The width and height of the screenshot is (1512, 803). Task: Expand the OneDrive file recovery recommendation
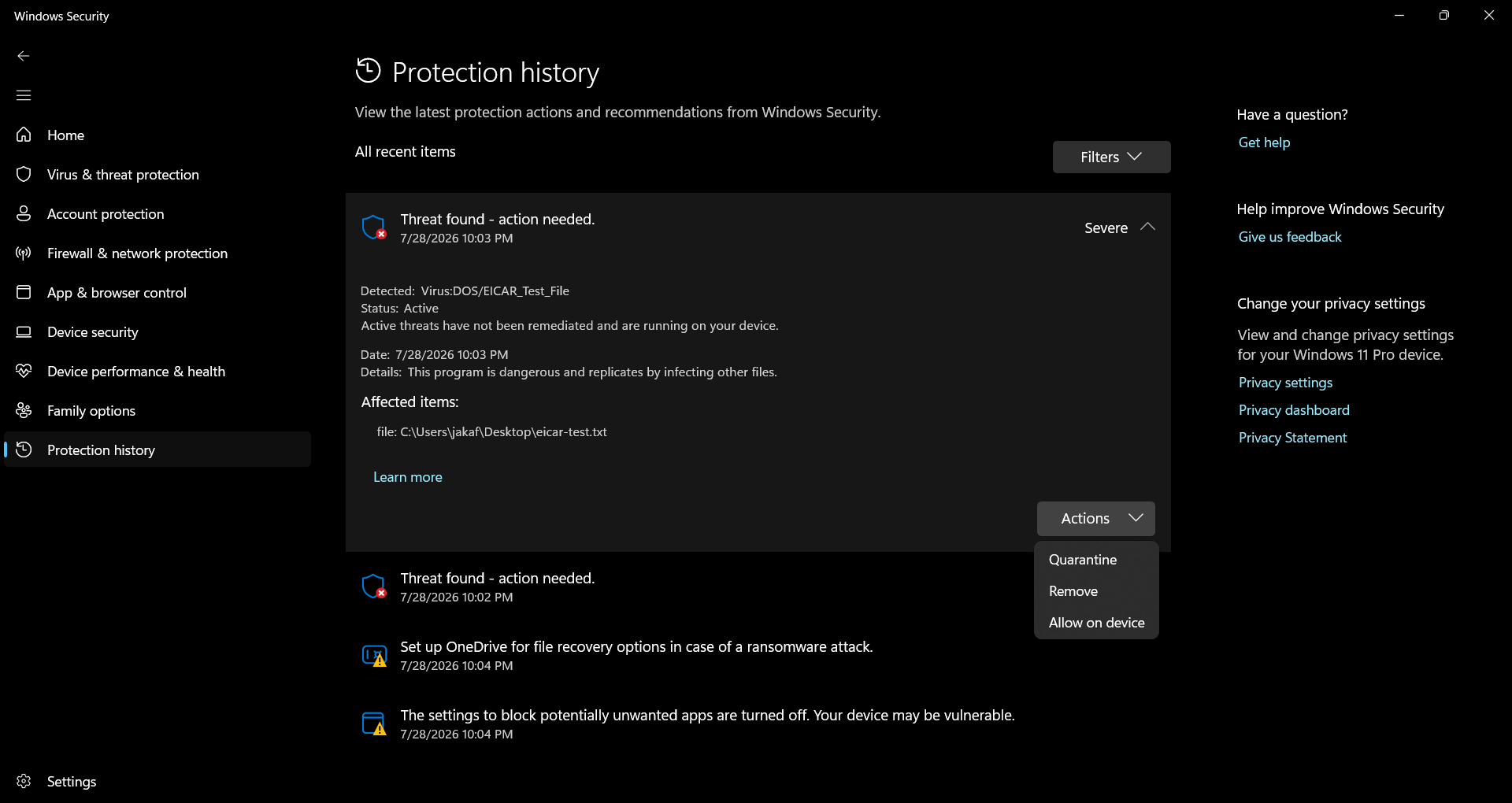[758, 655]
